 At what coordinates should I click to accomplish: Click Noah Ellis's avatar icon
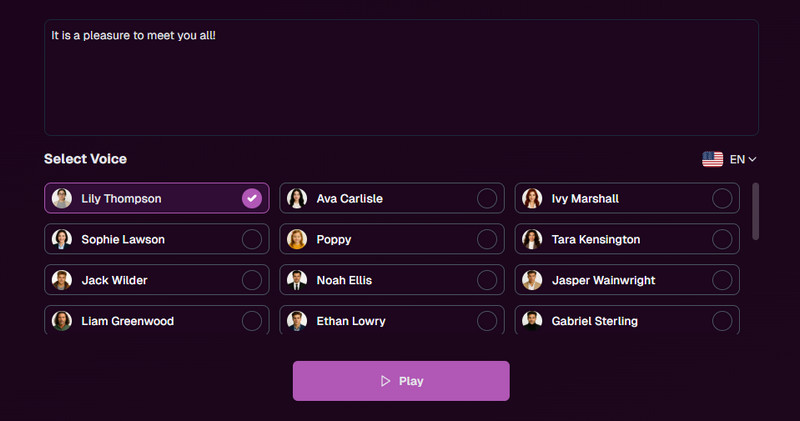(297, 280)
